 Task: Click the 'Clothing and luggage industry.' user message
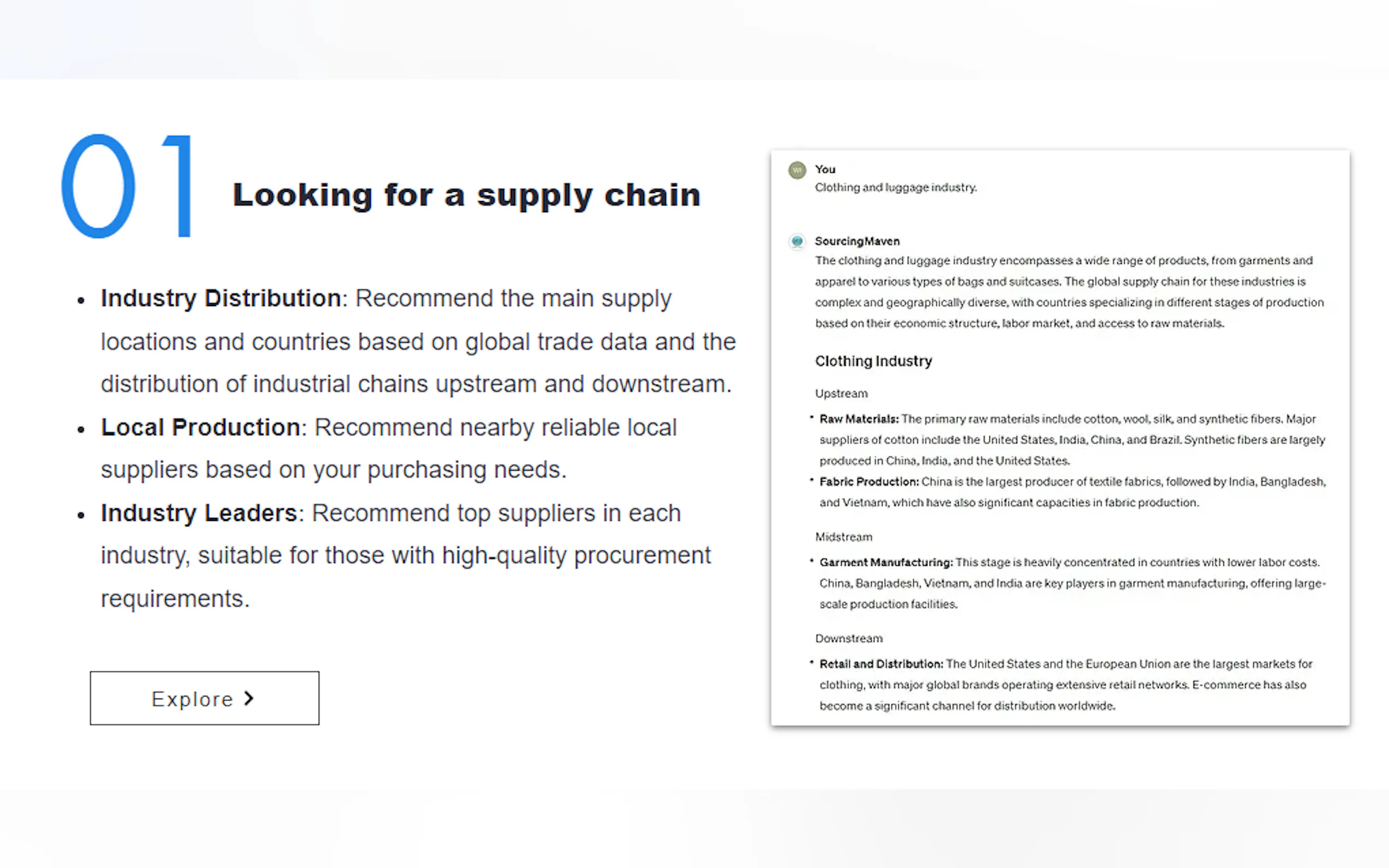(x=896, y=187)
